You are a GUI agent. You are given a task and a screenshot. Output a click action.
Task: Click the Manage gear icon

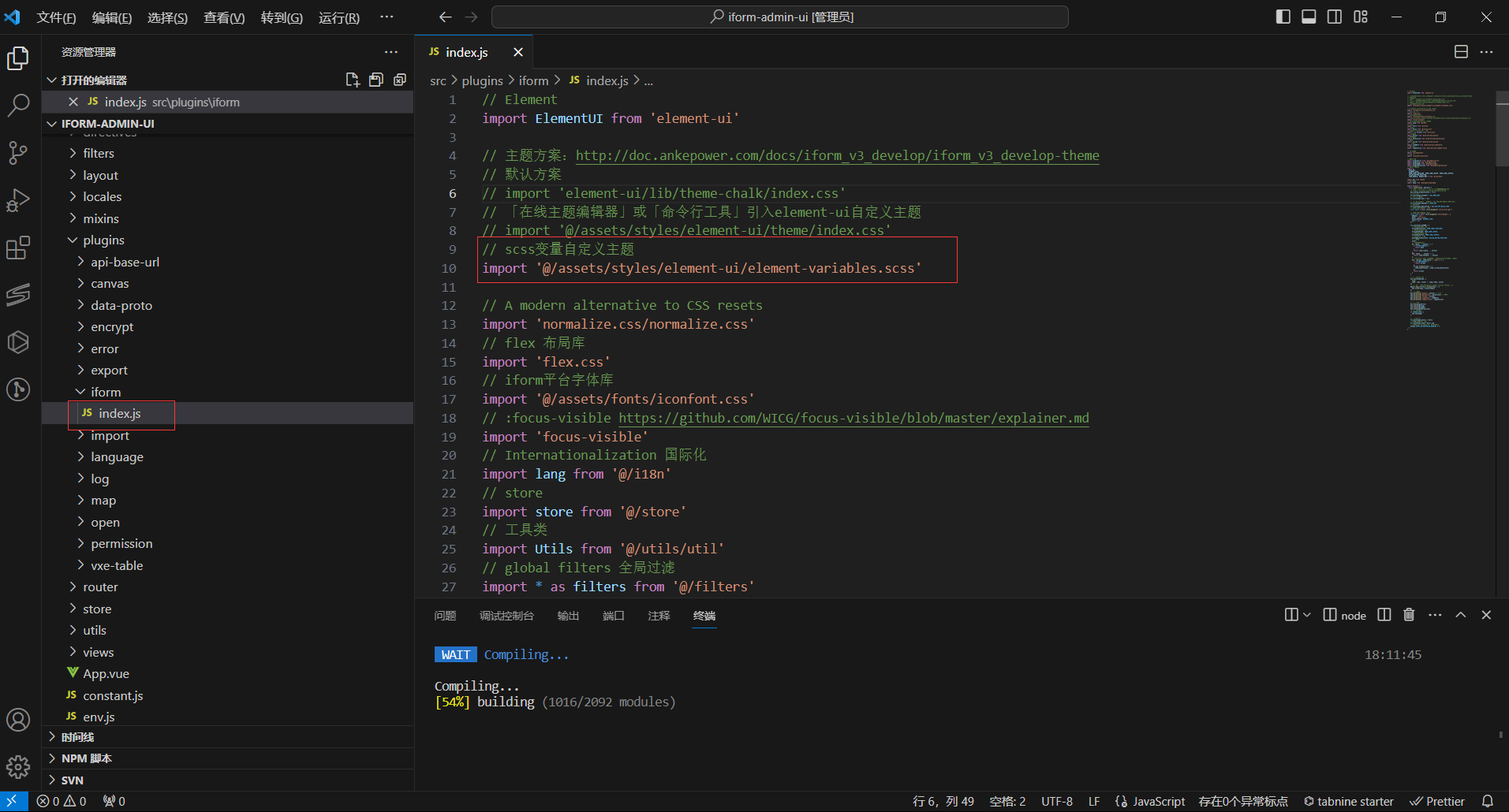click(18, 766)
